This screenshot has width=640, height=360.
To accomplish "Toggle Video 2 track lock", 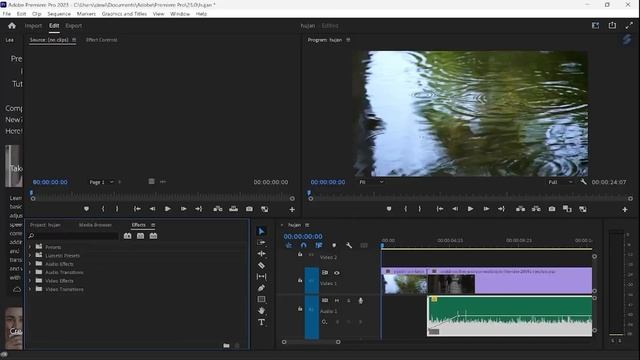I will pos(300,254).
